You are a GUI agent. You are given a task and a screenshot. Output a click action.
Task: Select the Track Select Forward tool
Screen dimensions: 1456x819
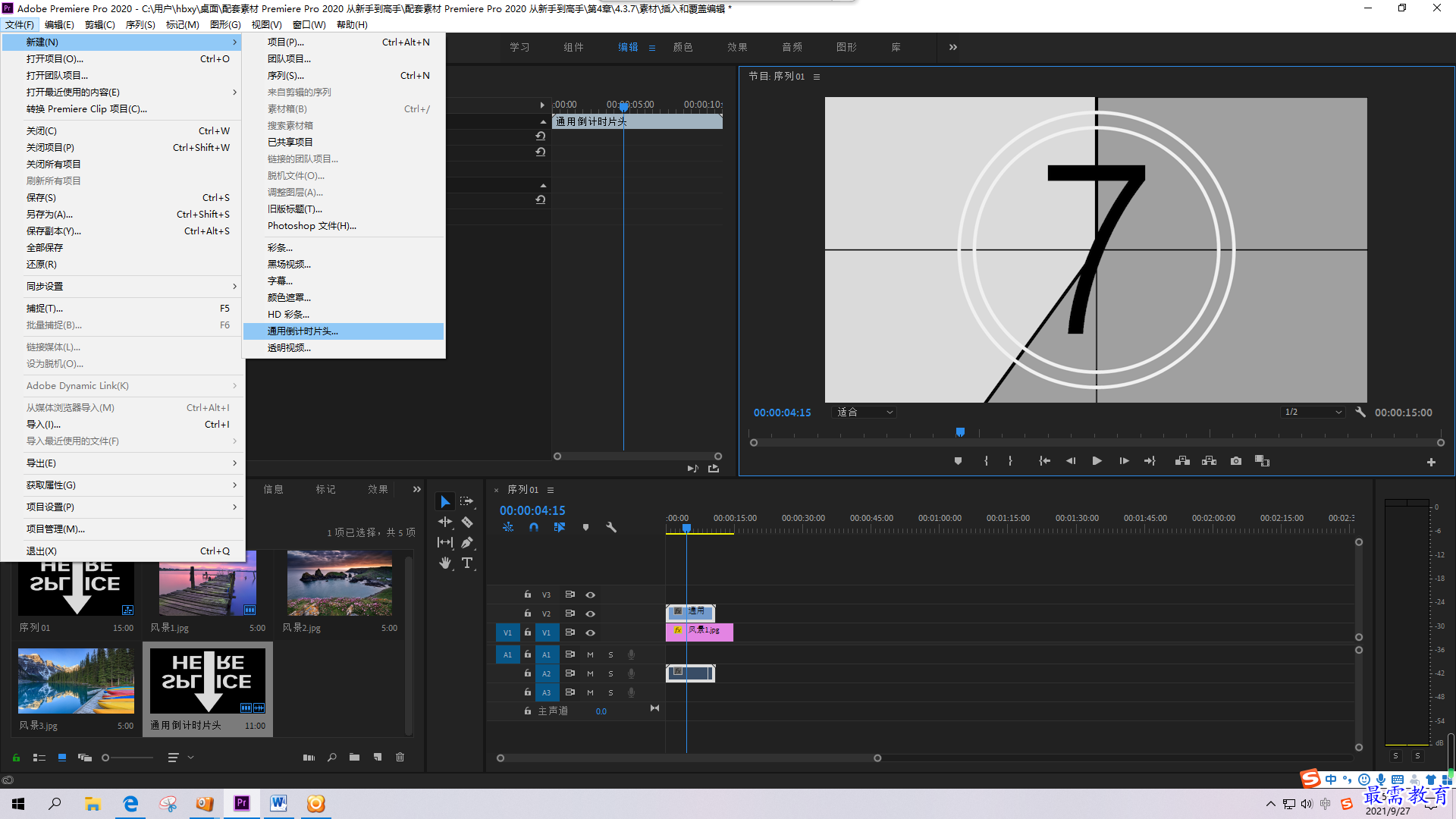pos(467,501)
